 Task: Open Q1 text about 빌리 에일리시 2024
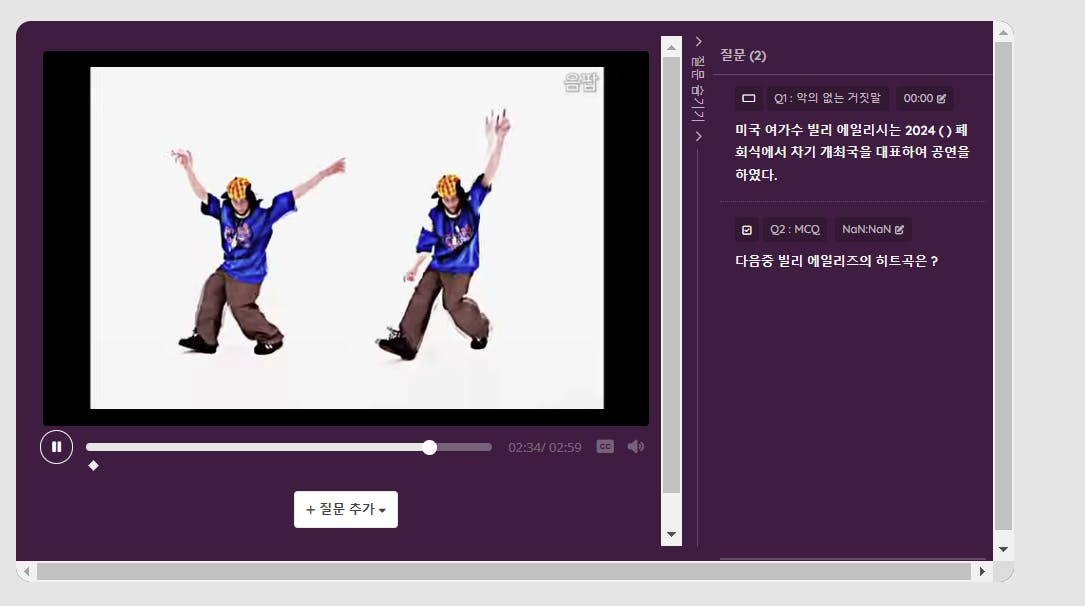click(x=852, y=152)
